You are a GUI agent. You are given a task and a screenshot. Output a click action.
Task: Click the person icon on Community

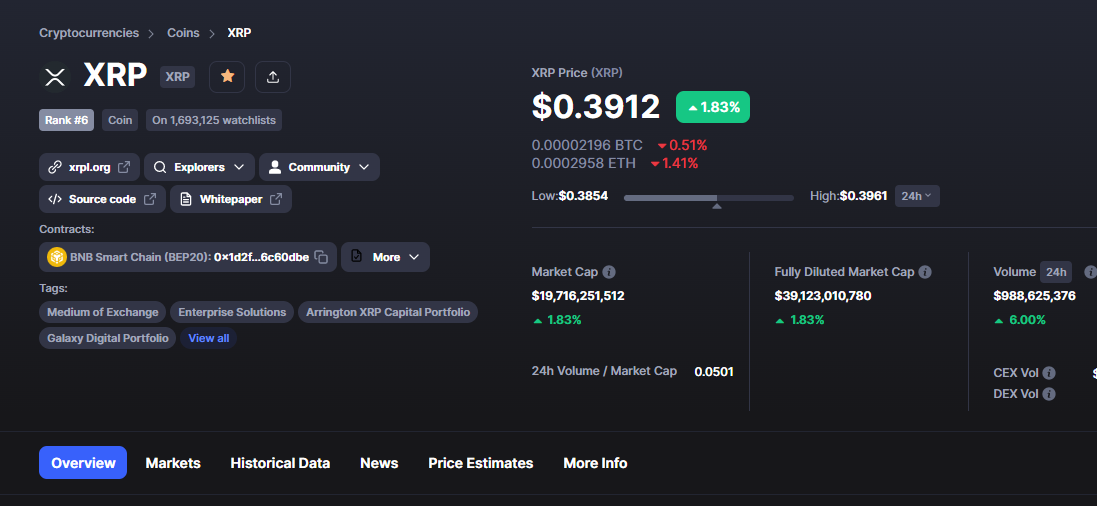[x=275, y=167]
